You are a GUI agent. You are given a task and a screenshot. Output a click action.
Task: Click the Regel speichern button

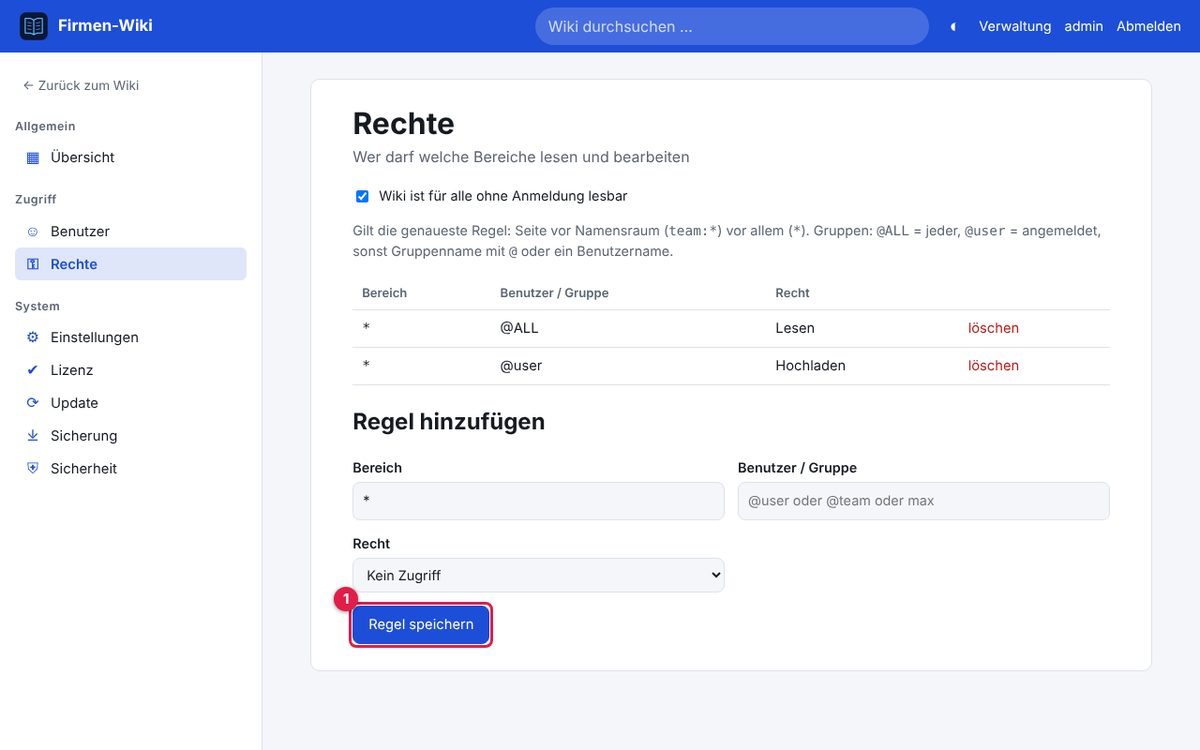tap(421, 625)
